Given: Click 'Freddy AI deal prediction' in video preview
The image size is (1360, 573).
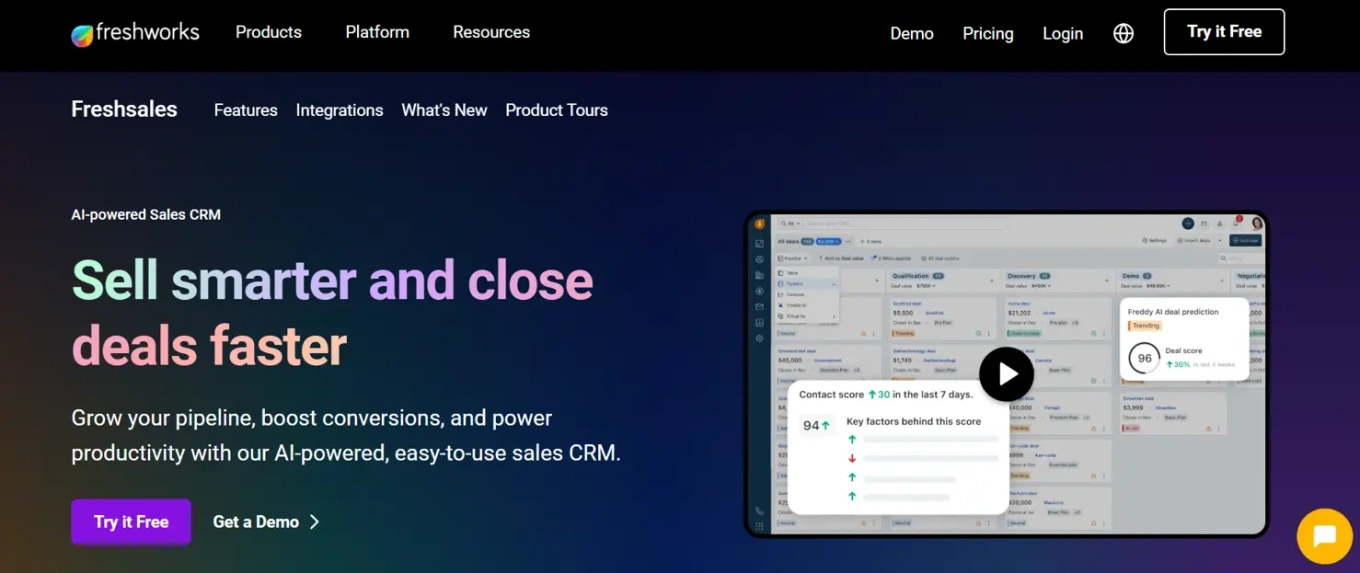Looking at the screenshot, I should pos(1173,312).
